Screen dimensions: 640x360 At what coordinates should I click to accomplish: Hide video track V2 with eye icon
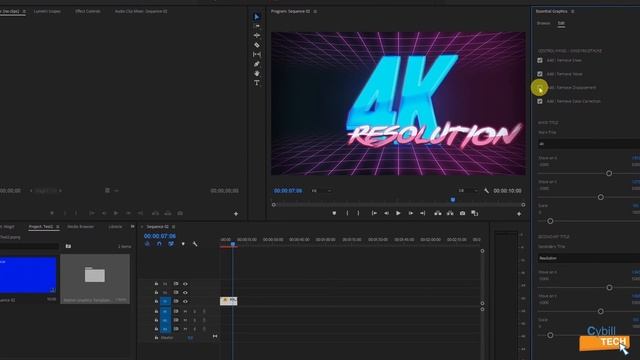click(185, 293)
